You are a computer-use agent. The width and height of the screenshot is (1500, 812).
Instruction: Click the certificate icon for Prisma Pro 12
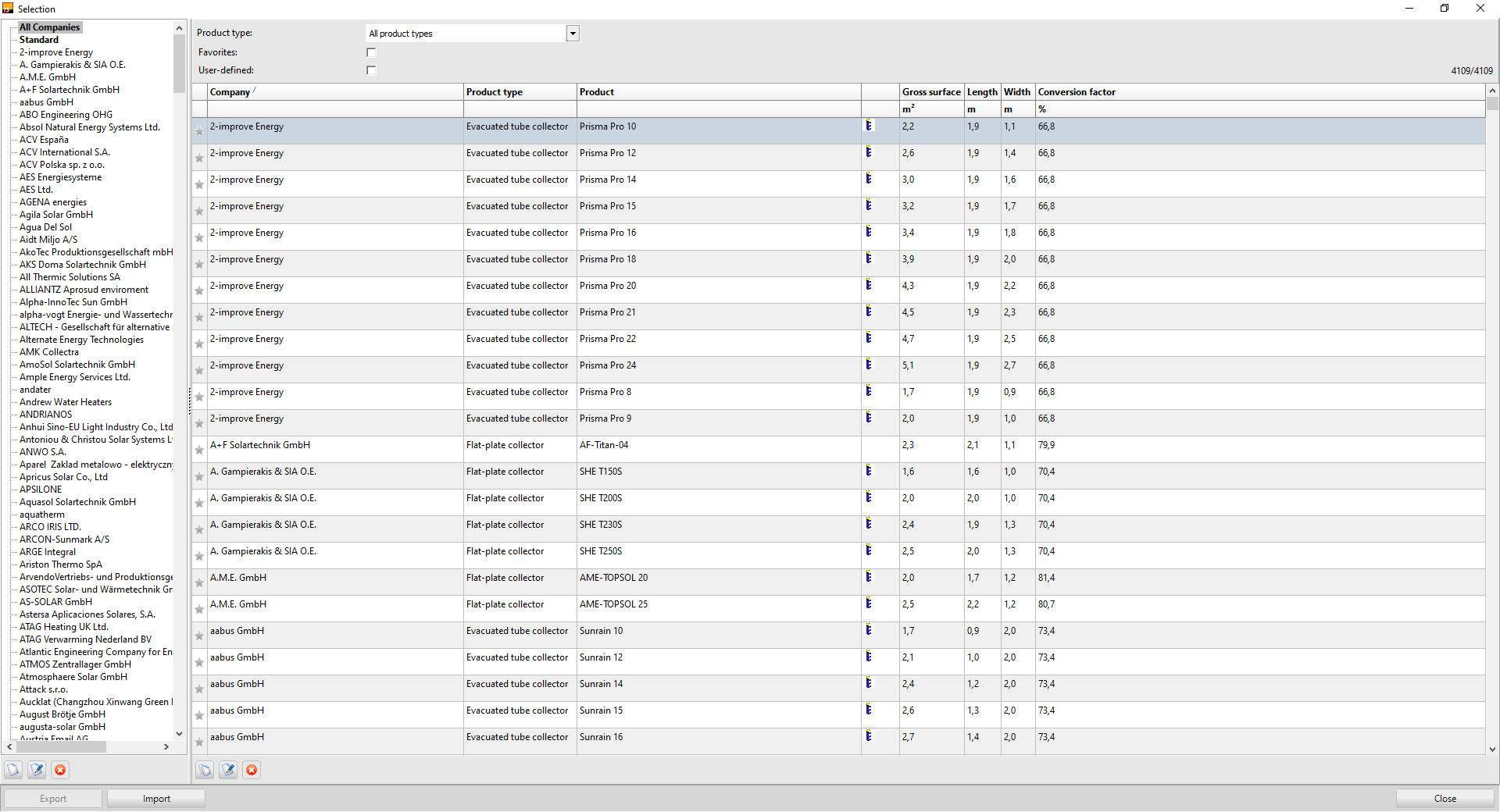point(868,152)
